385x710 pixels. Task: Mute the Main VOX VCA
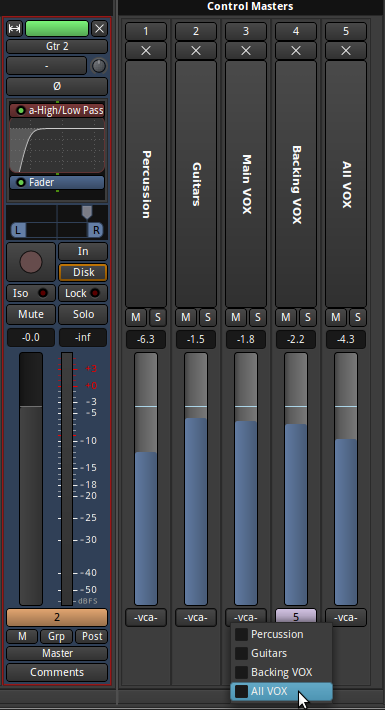(236, 317)
